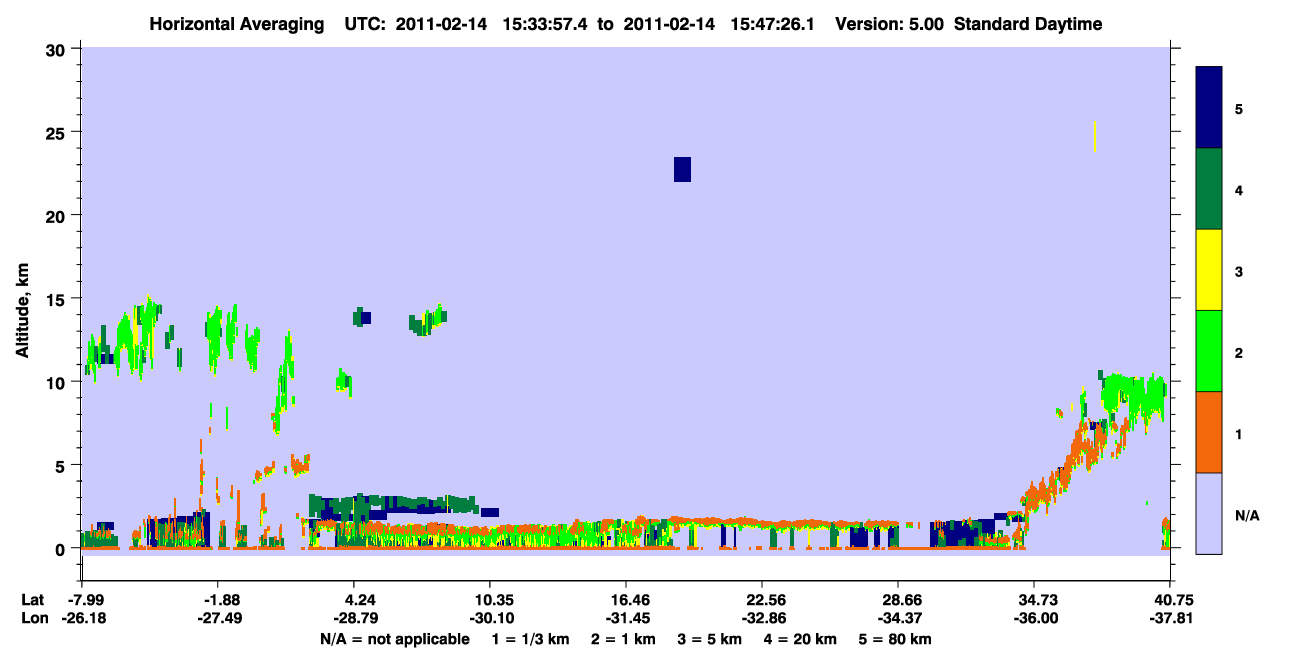This screenshot has height=667, width=1300.
Task: Click the yellow colorbar segment labeled 3
Action: pos(1209,270)
